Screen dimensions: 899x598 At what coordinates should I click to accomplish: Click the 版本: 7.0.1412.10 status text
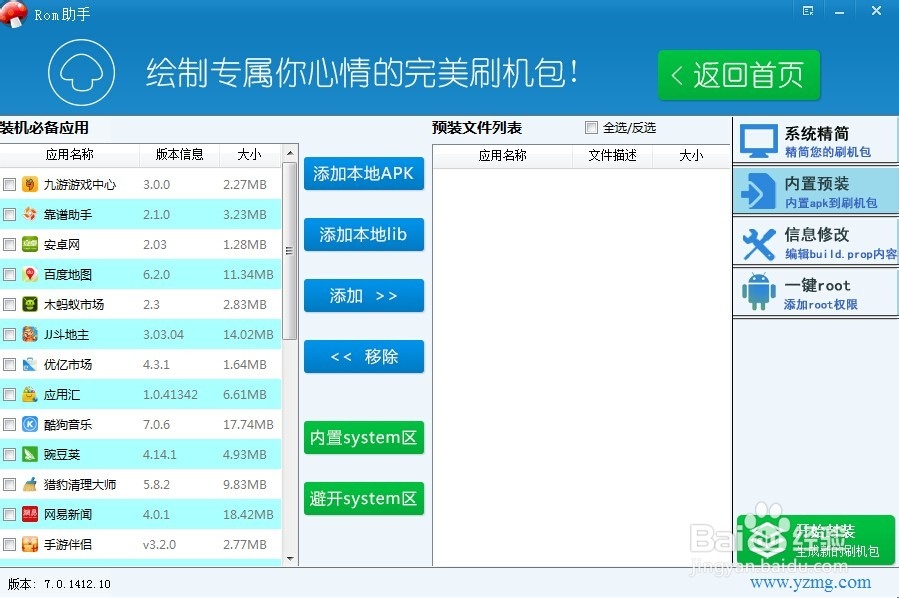coord(59,584)
